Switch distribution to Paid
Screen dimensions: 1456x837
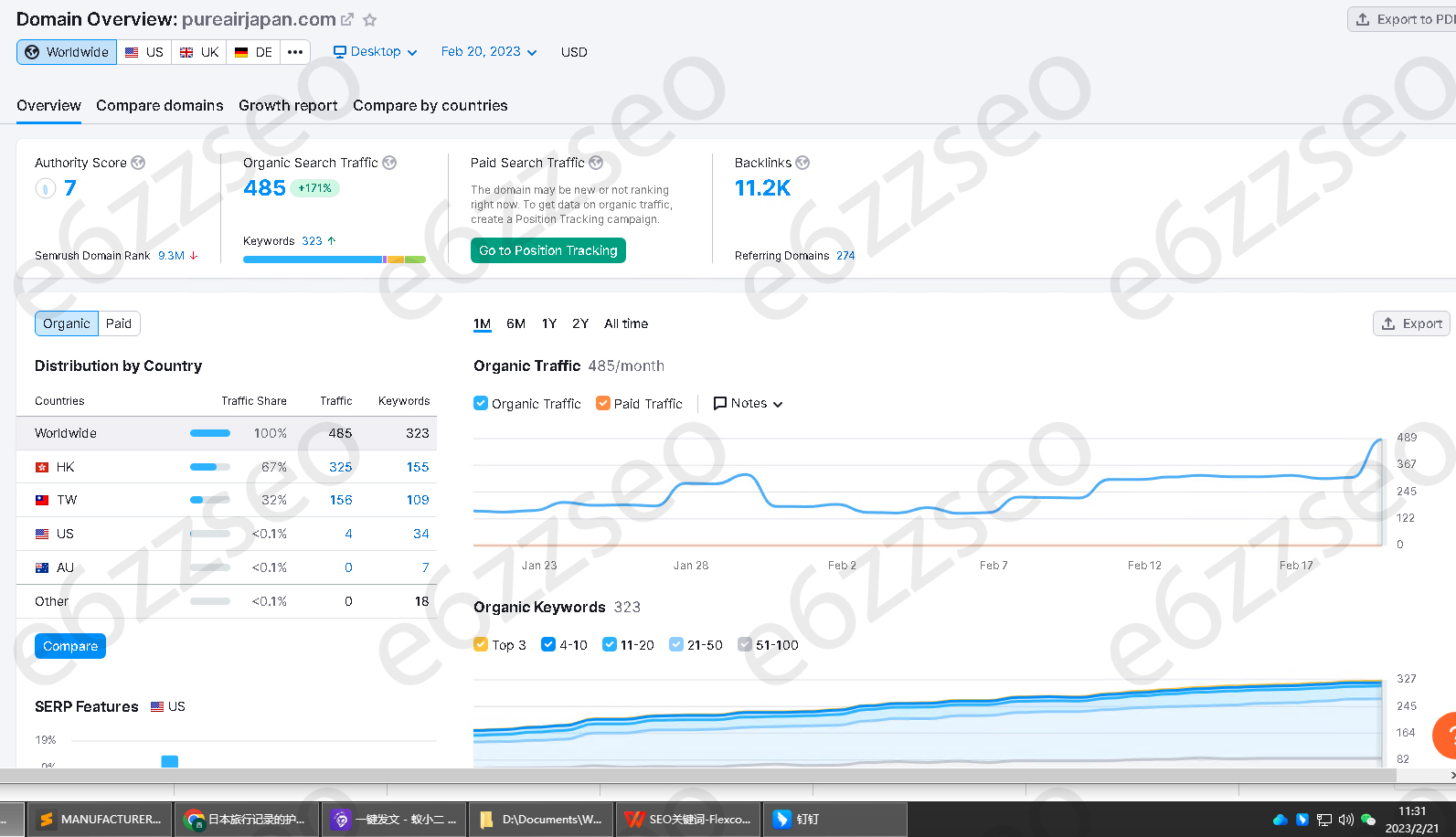(x=119, y=323)
